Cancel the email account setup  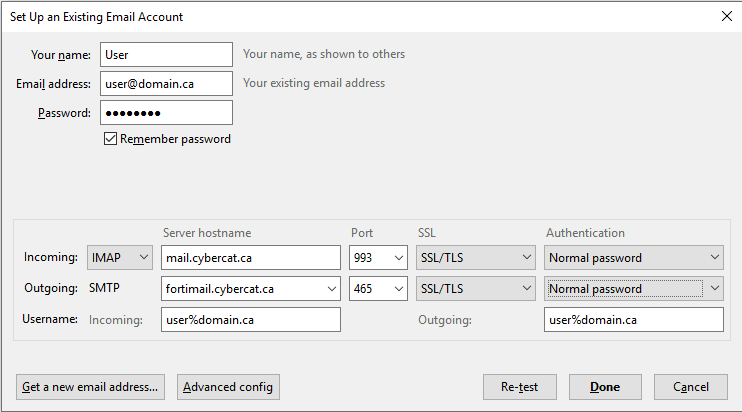point(690,387)
